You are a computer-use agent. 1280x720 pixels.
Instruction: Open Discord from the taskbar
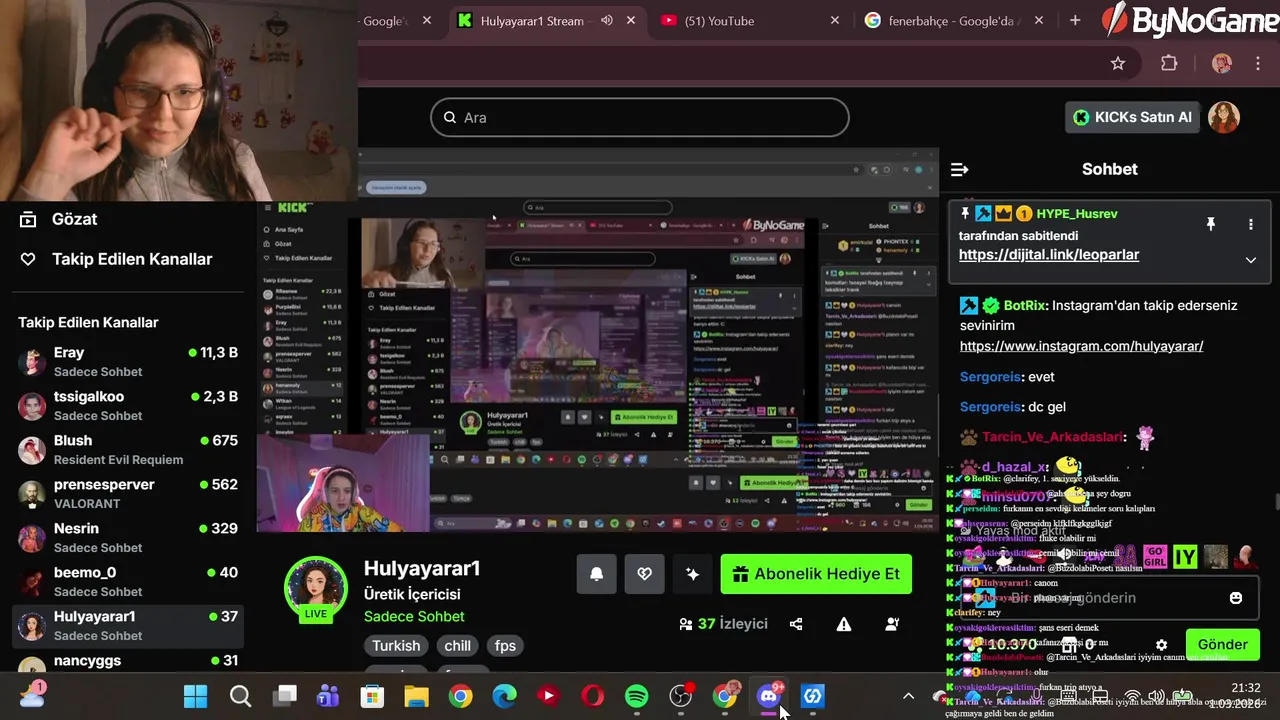tap(769, 696)
